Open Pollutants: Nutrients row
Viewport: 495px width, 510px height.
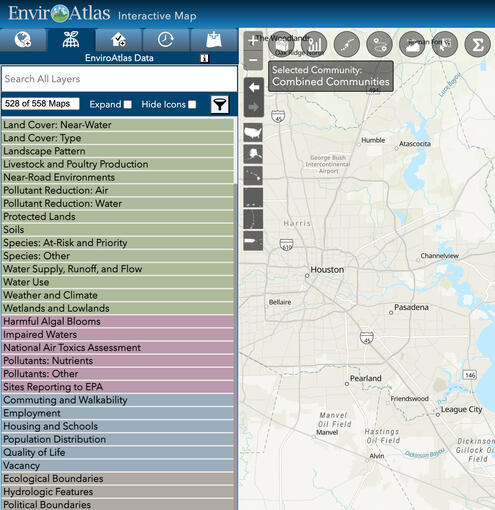[118, 361]
